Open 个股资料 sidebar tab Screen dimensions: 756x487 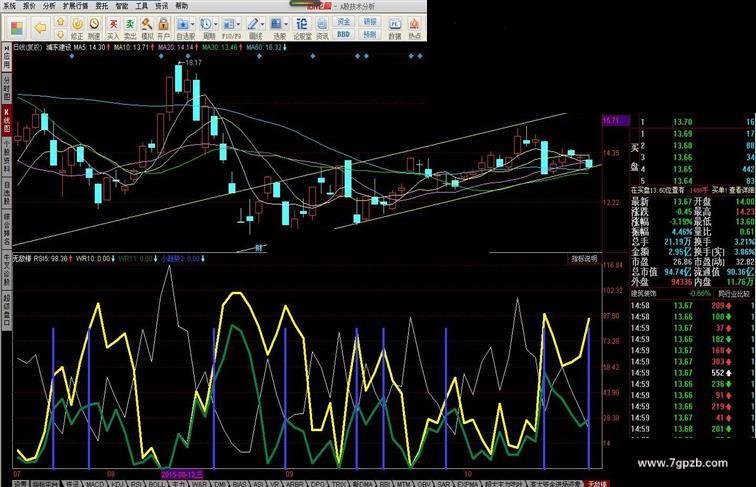click(7, 157)
